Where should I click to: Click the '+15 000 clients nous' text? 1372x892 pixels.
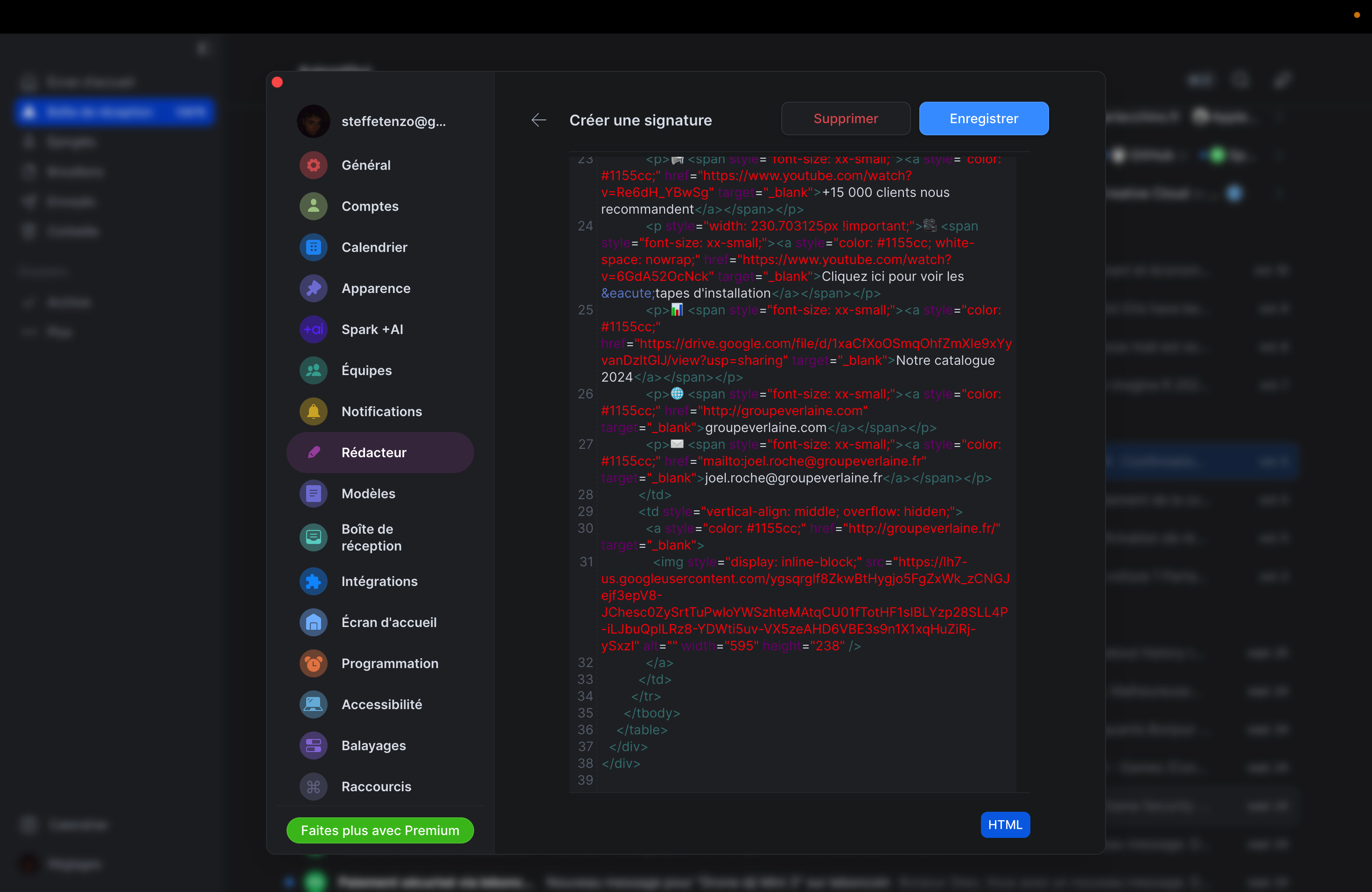(885, 193)
